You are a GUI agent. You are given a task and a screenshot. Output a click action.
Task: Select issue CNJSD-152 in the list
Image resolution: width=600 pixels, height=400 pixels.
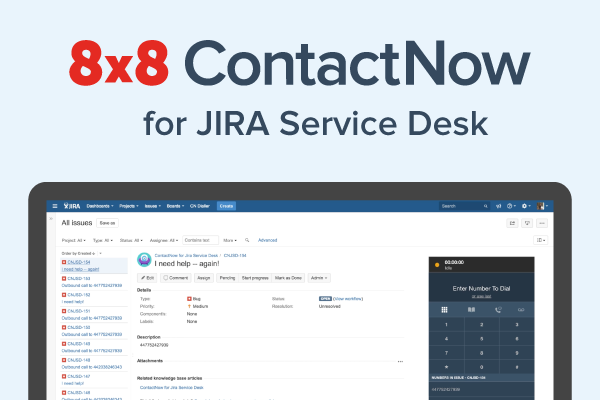pos(92,298)
